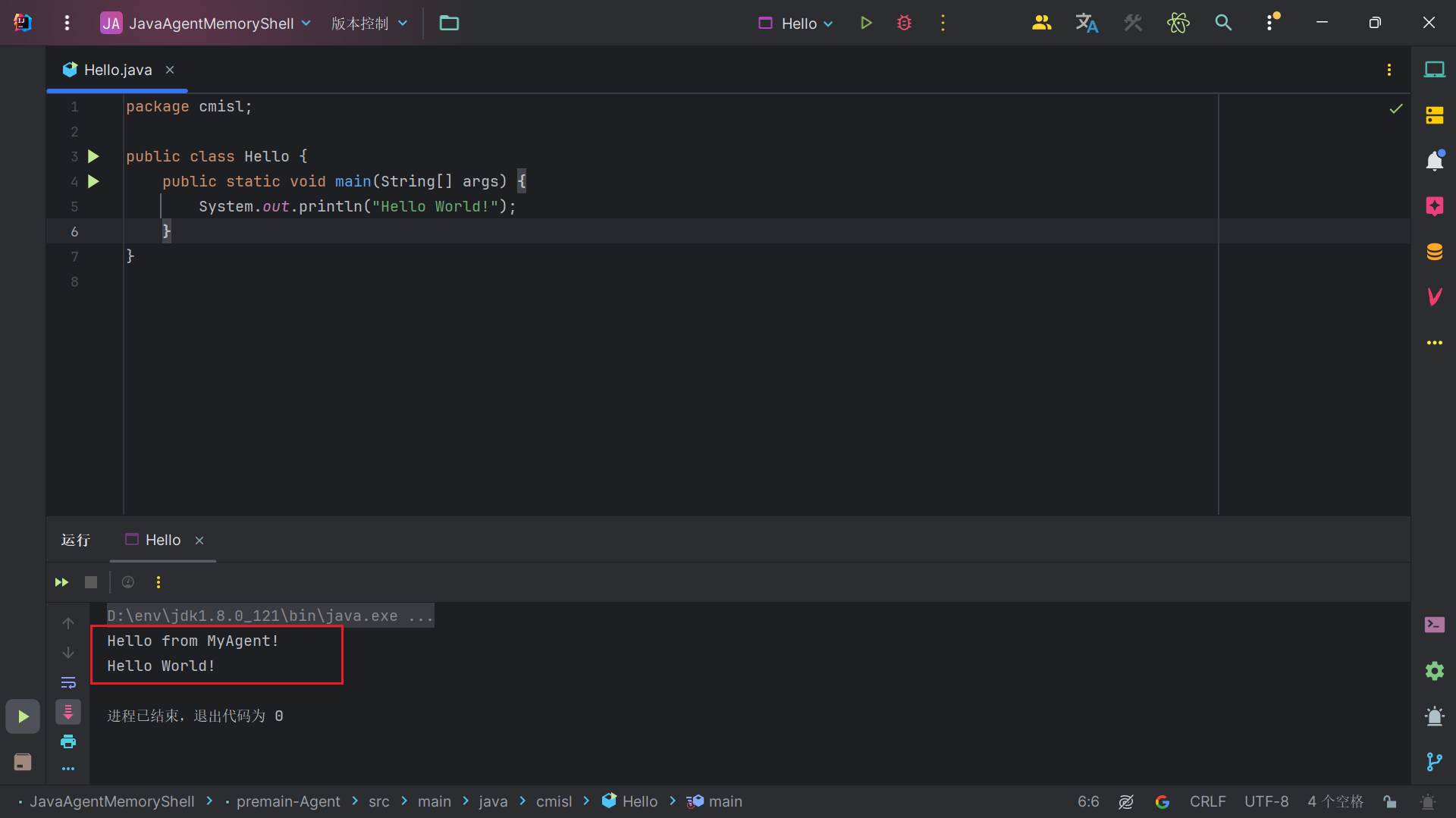
Task: Open JavaAgentMemoryShell project dropdown
Action: pos(206,23)
